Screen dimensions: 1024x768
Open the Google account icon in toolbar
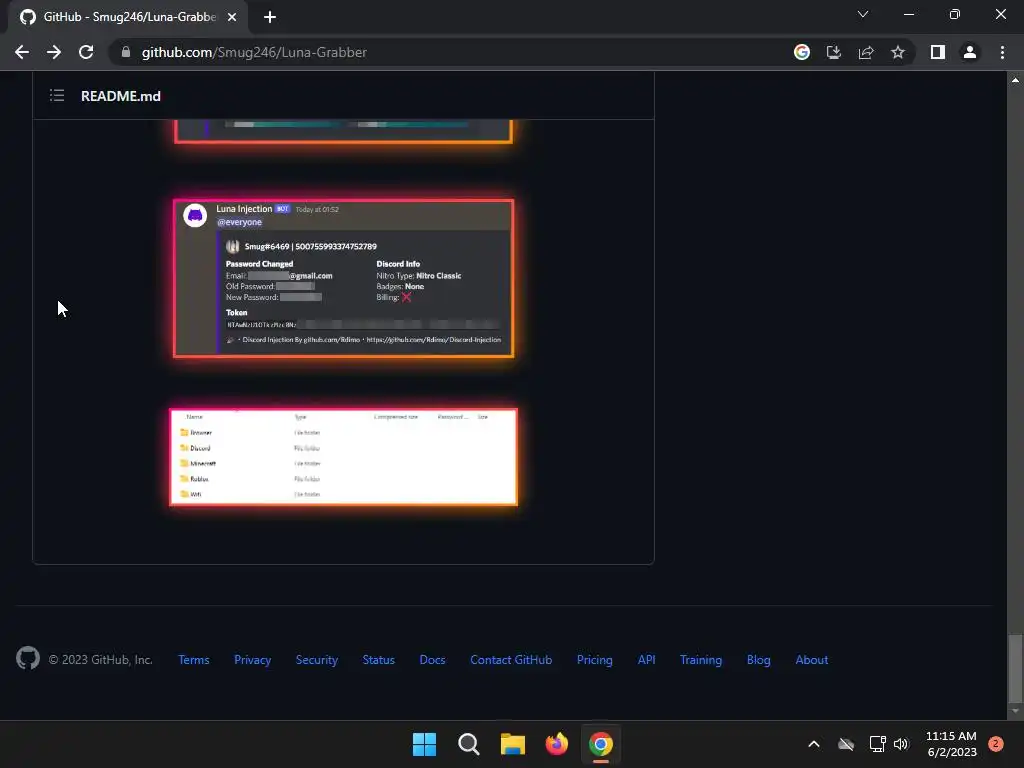point(802,52)
